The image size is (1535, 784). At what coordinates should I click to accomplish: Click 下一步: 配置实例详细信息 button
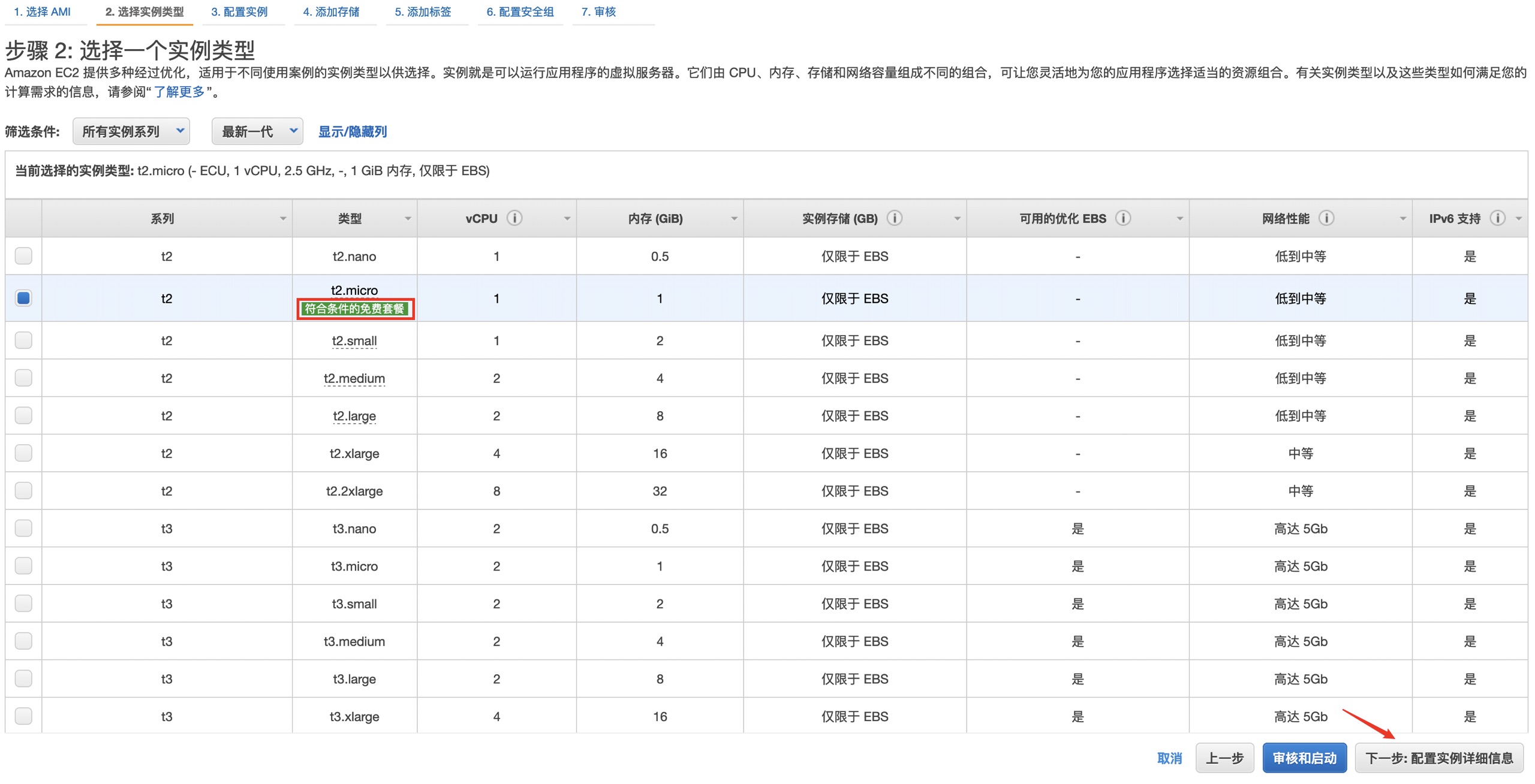coord(1439,758)
